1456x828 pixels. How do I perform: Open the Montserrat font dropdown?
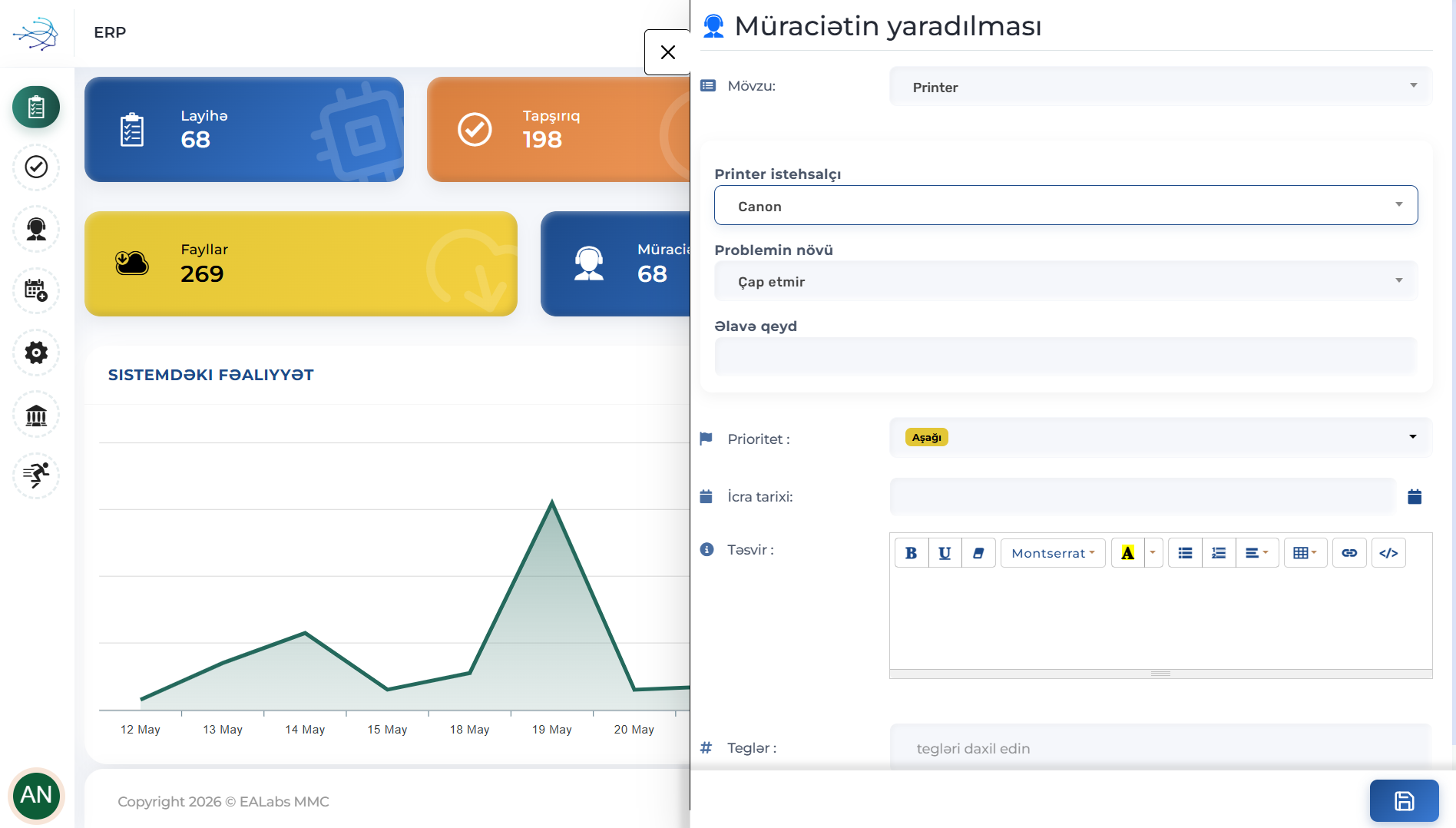[x=1053, y=553]
